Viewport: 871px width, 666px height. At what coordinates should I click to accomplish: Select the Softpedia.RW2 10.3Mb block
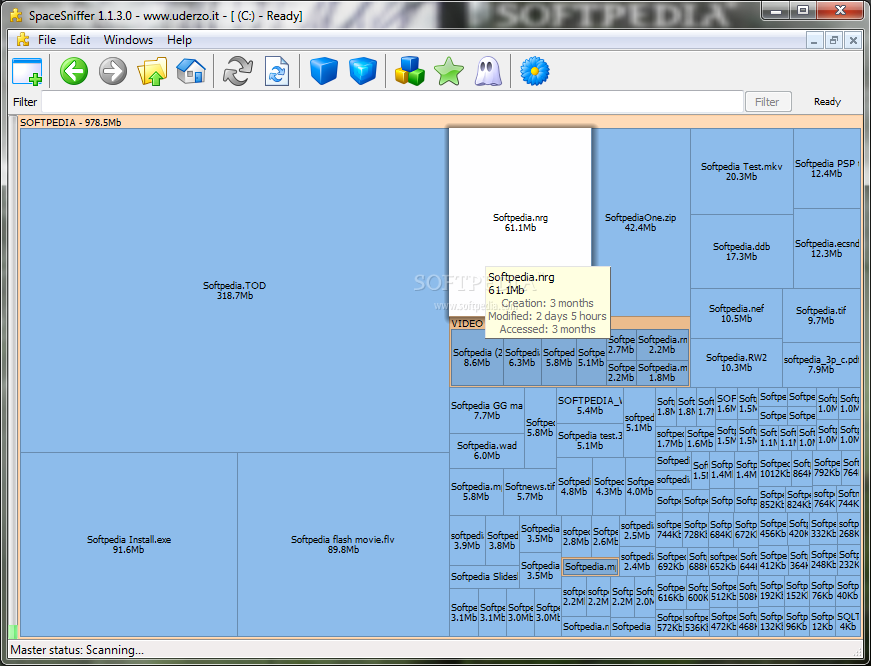pyautogui.click(x=737, y=363)
